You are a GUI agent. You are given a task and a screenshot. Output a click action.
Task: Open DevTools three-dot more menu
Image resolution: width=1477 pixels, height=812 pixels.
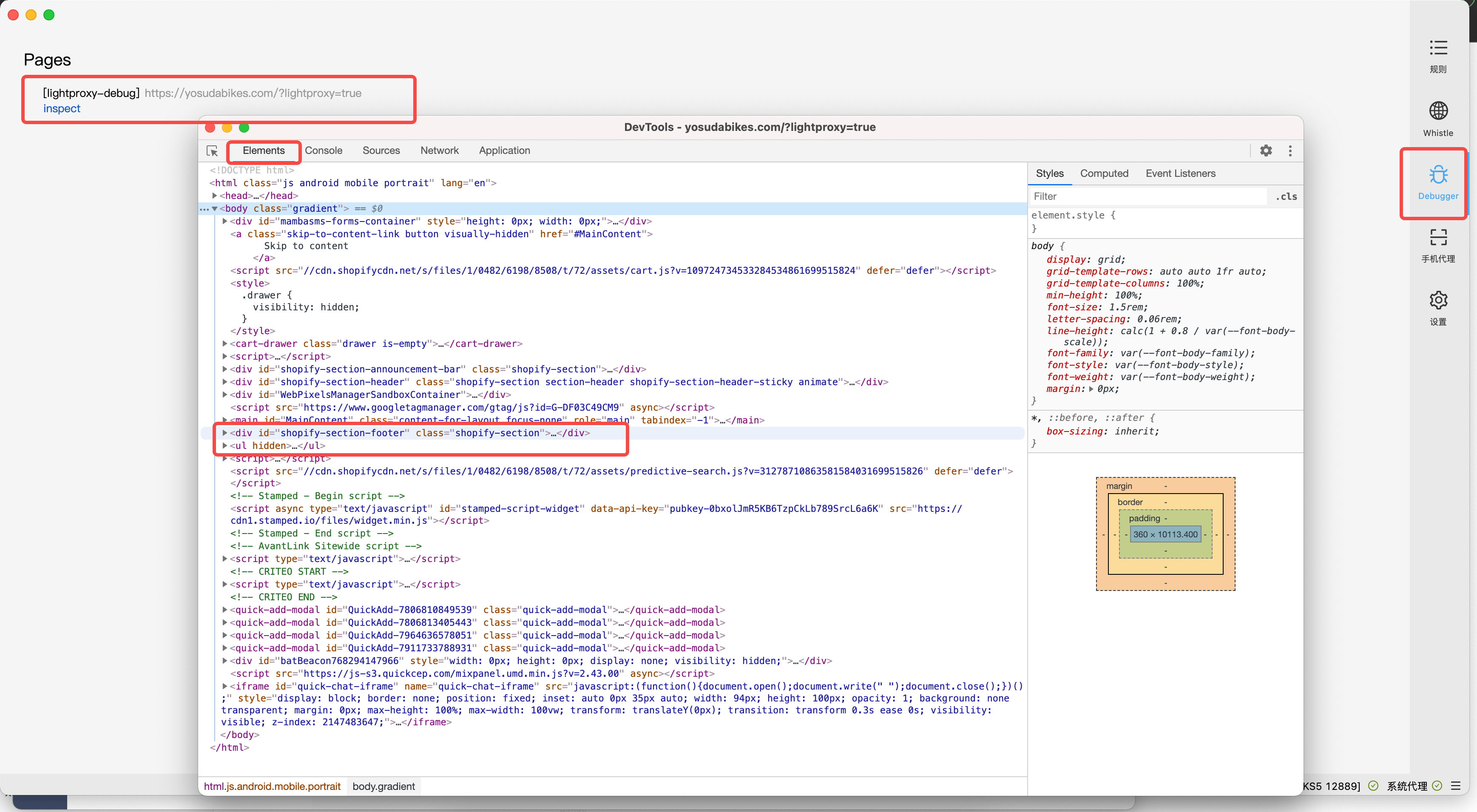tap(1290, 150)
